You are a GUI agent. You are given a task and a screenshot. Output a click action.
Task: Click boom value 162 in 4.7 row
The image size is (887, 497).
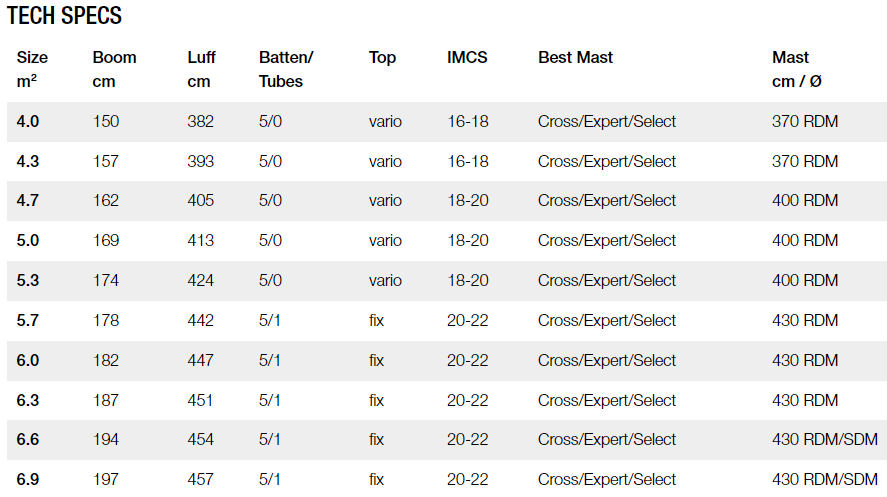point(106,201)
